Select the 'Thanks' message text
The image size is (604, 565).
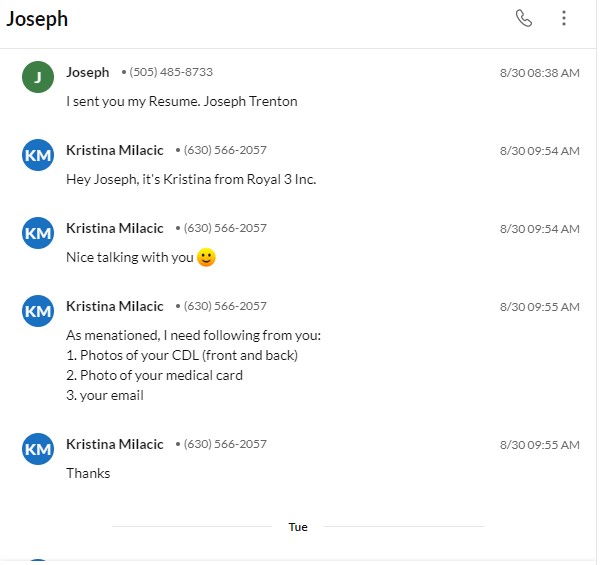click(x=88, y=473)
